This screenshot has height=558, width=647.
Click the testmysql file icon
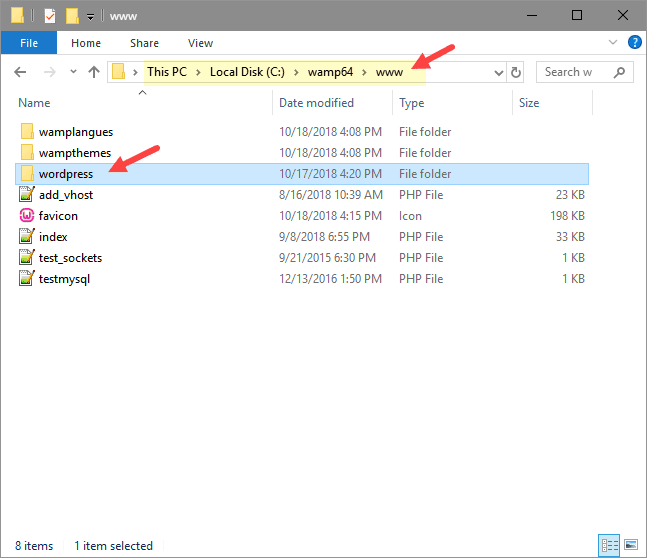point(27,279)
